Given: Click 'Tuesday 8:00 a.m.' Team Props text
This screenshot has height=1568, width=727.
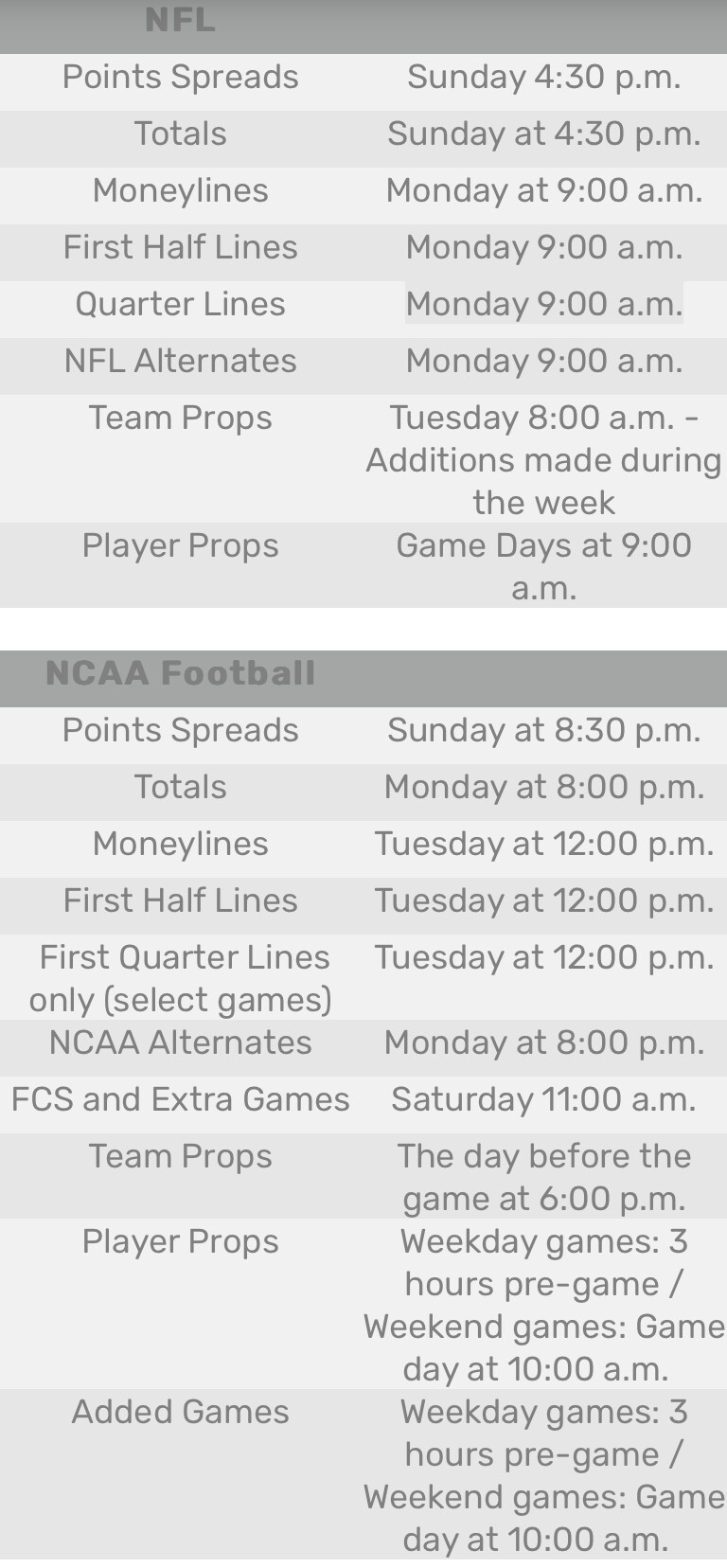Looking at the screenshot, I should coord(543,418).
